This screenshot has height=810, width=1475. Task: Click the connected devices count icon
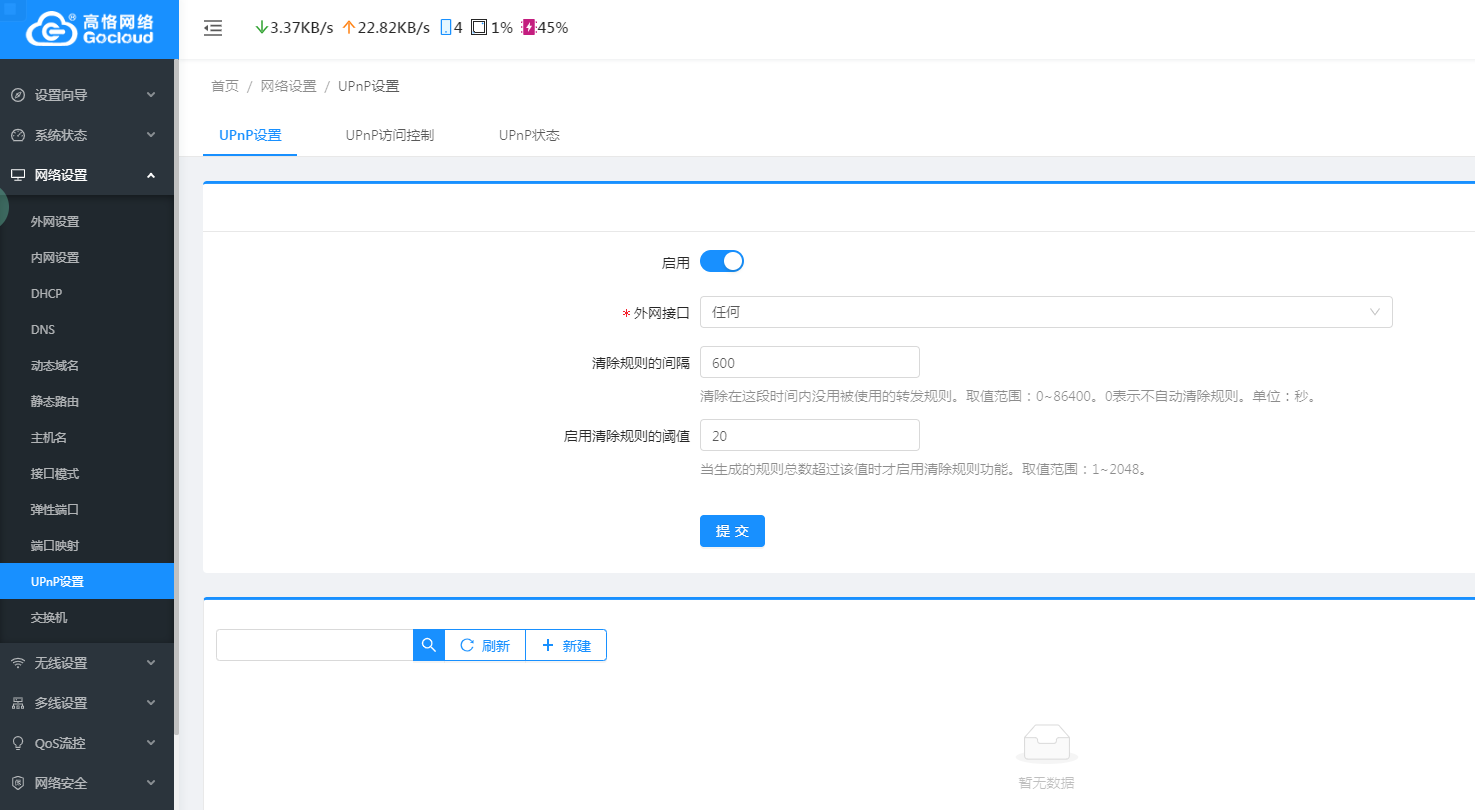click(446, 28)
